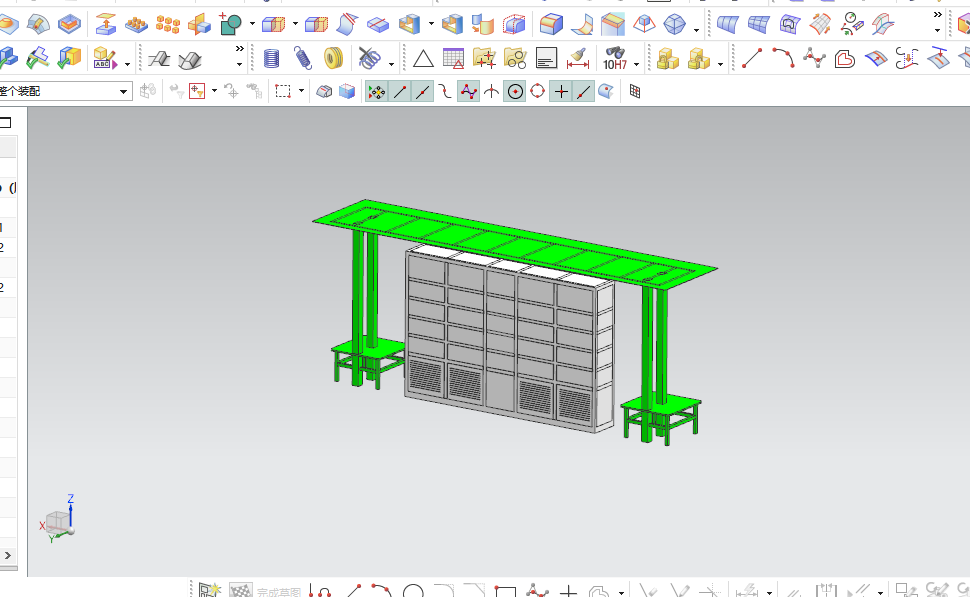Expand the navigator panel right arrow
The width and height of the screenshot is (970, 597).
pyautogui.click(x=7, y=556)
